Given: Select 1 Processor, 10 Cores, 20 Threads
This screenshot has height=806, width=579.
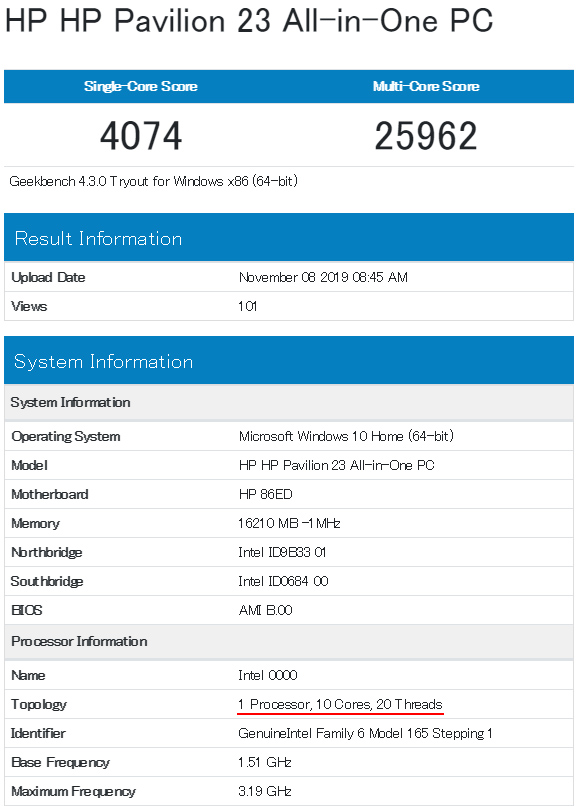Looking at the screenshot, I should coord(340,704).
